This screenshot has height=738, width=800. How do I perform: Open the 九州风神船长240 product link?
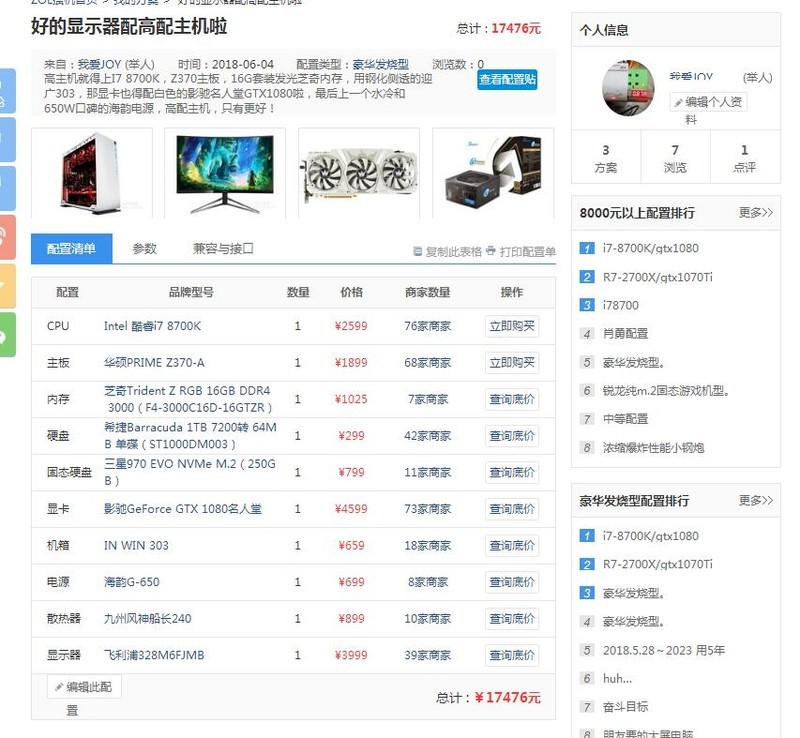(147, 619)
